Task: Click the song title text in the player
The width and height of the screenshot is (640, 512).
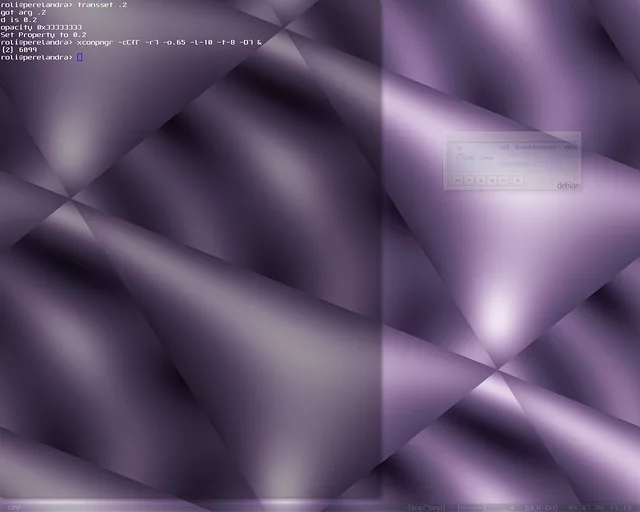Action: [538, 147]
